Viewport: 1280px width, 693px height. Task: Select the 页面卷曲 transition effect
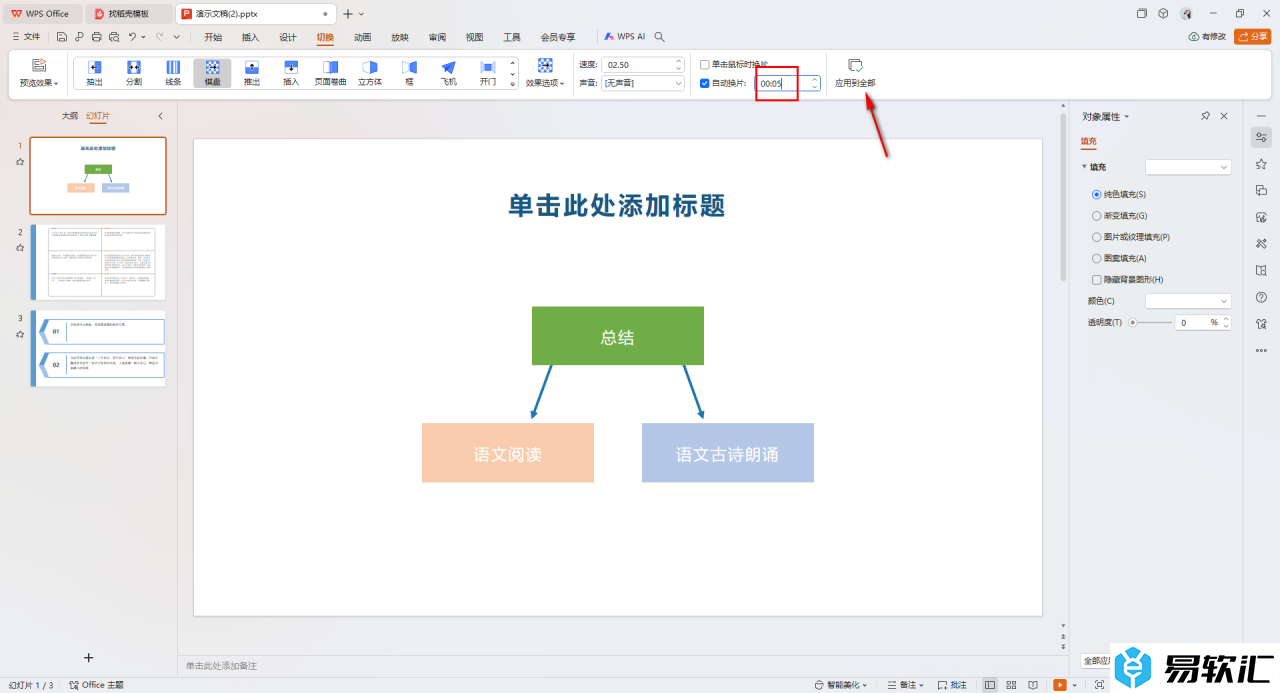click(x=330, y=73)
